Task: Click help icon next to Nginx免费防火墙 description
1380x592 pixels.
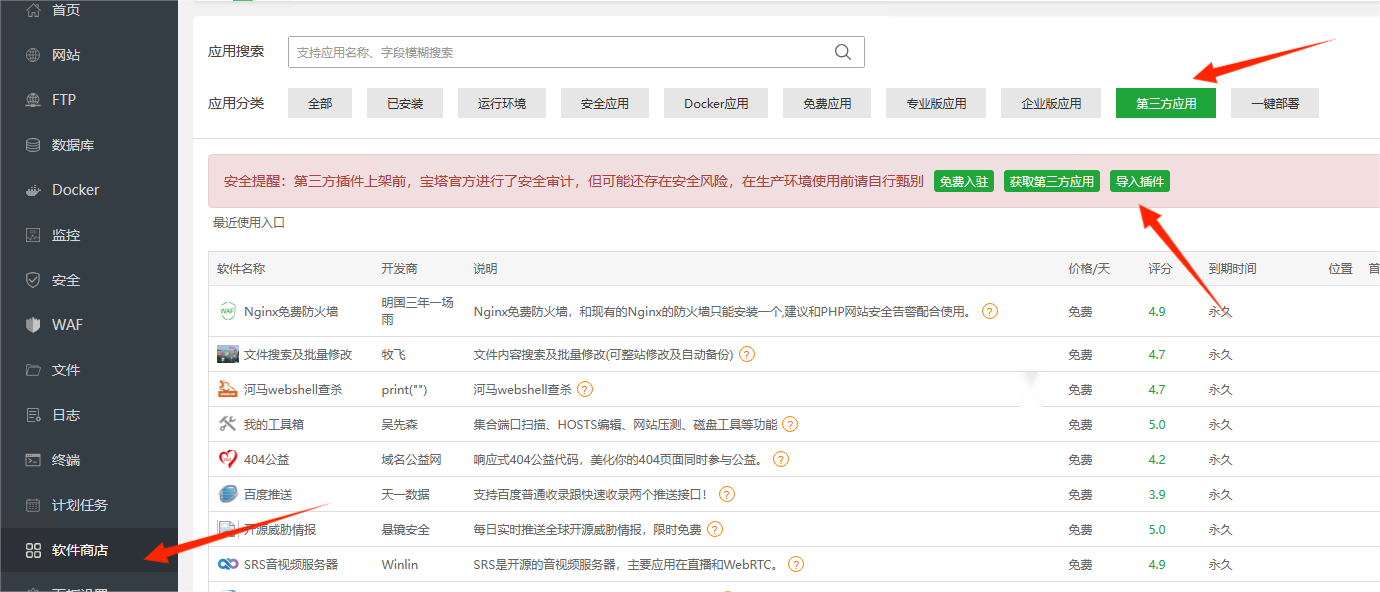Action: [x=990, y=311]
